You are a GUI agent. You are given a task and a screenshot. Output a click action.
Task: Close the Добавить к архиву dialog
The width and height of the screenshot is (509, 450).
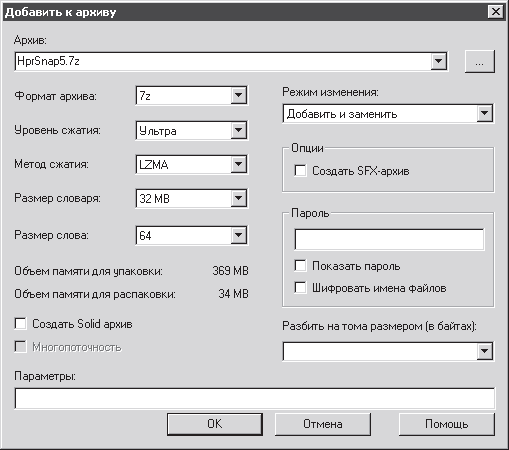[496, 12]
